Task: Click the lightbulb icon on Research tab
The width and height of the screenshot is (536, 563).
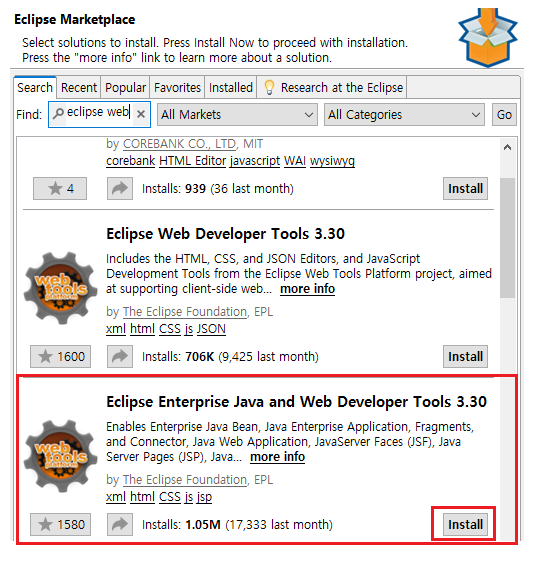Action: pos(269,87)
